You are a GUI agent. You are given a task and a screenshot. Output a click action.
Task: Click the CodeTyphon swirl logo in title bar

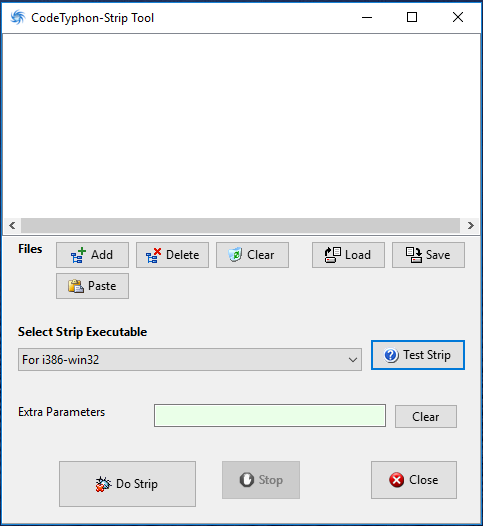click(x=17, y=17)
